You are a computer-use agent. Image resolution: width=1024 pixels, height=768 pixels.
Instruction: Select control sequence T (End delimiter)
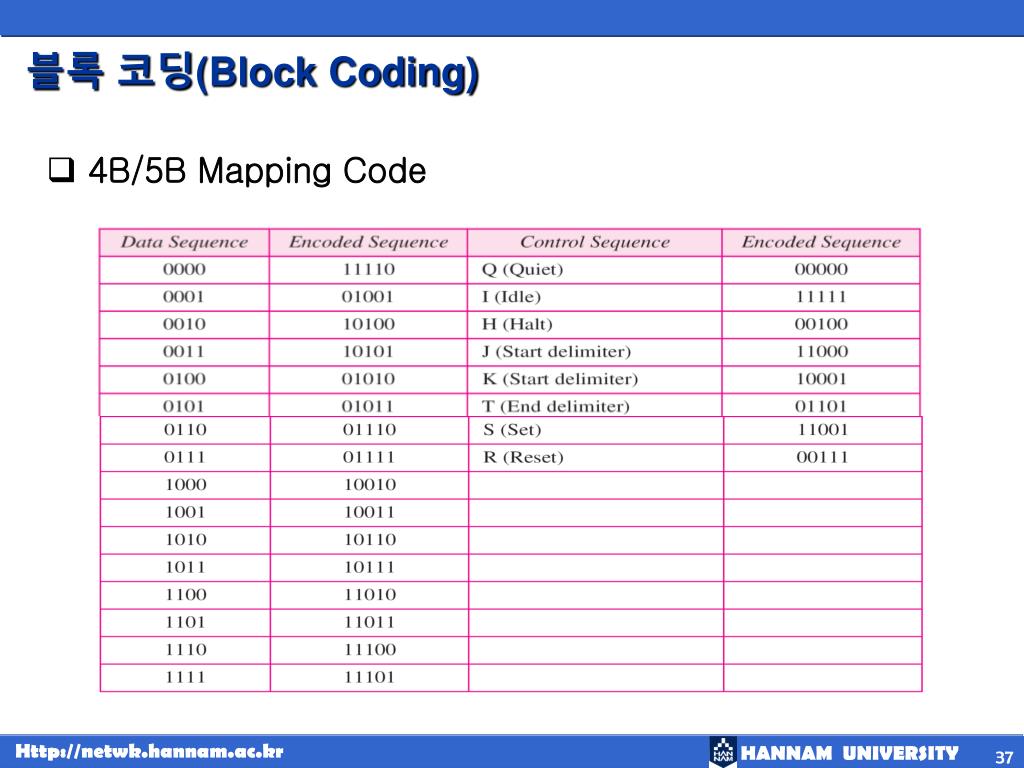[556, 407]
